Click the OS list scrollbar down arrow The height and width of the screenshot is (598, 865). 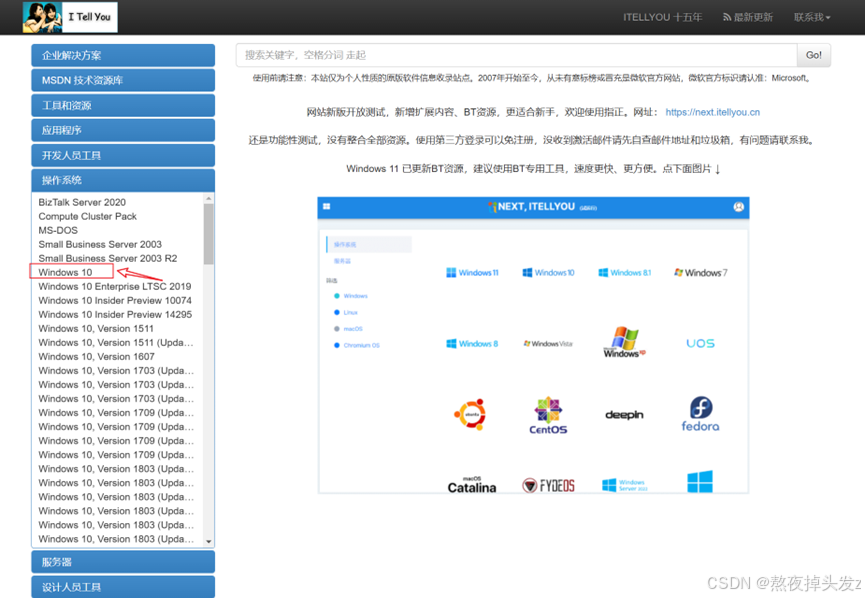[x=209, y=542]
